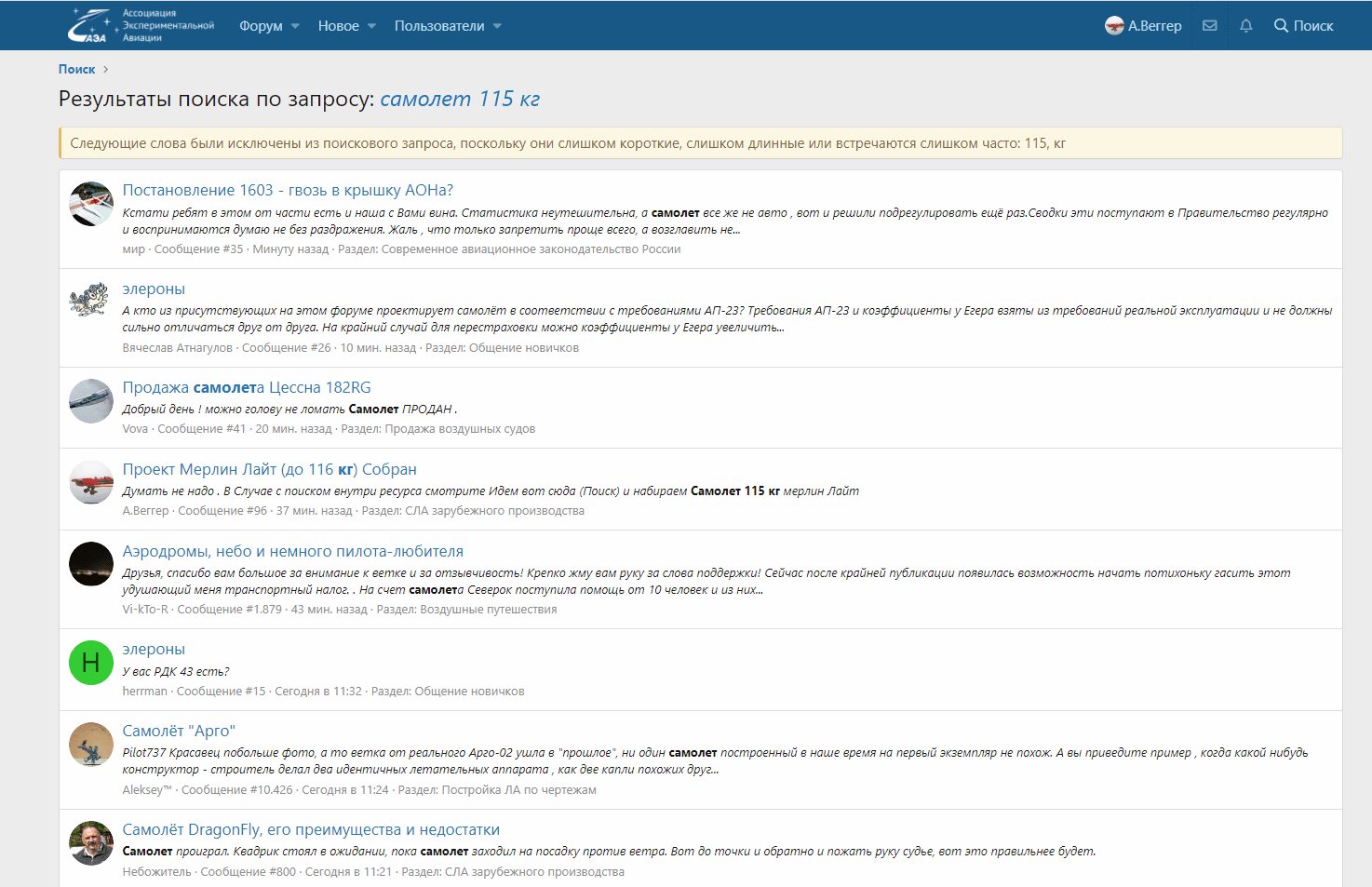1372x887 pixels.
Task: Click the АЭА association logo
Action: (141, 25)
